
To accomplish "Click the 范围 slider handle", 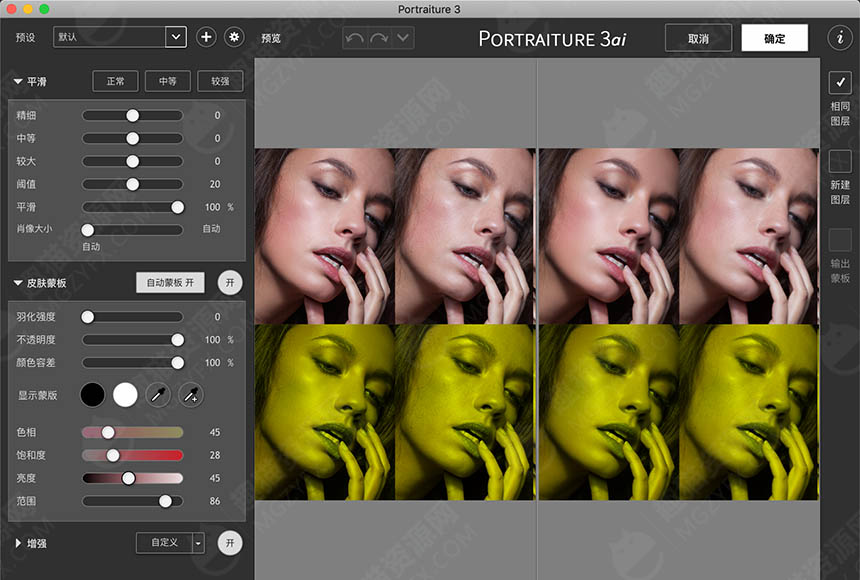I will tap(165, 501).
